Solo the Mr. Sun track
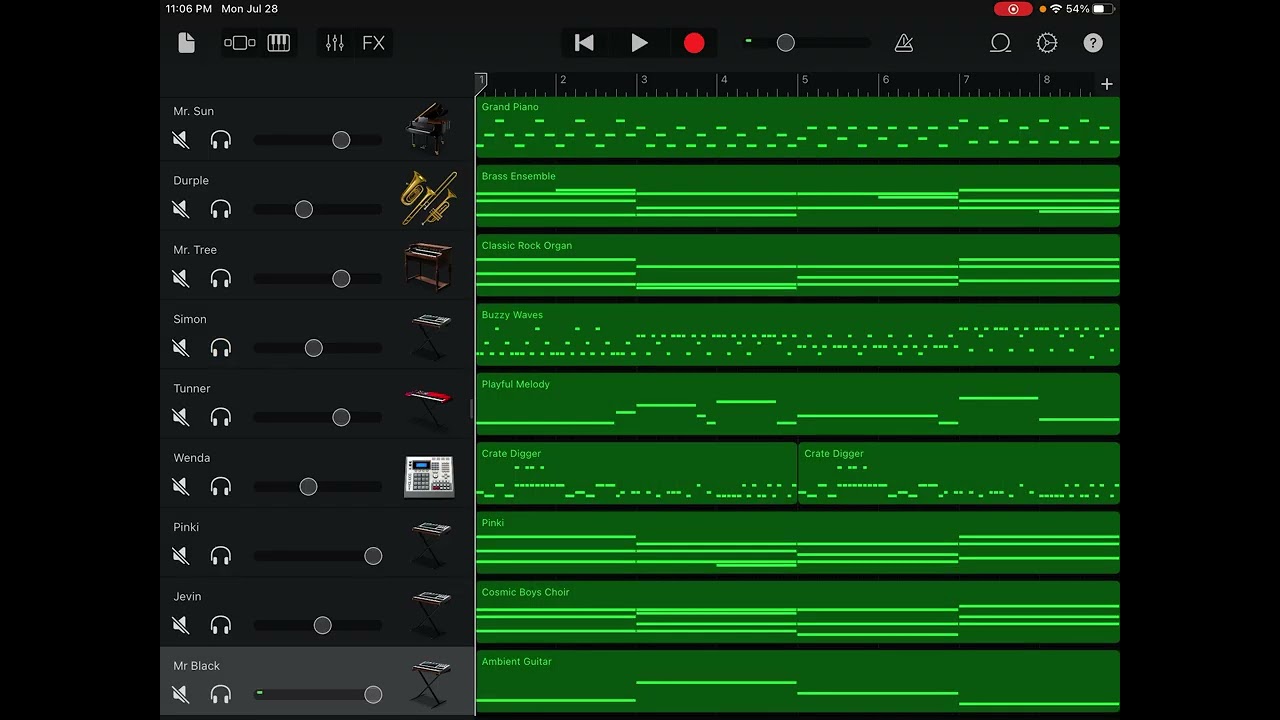 221,140
